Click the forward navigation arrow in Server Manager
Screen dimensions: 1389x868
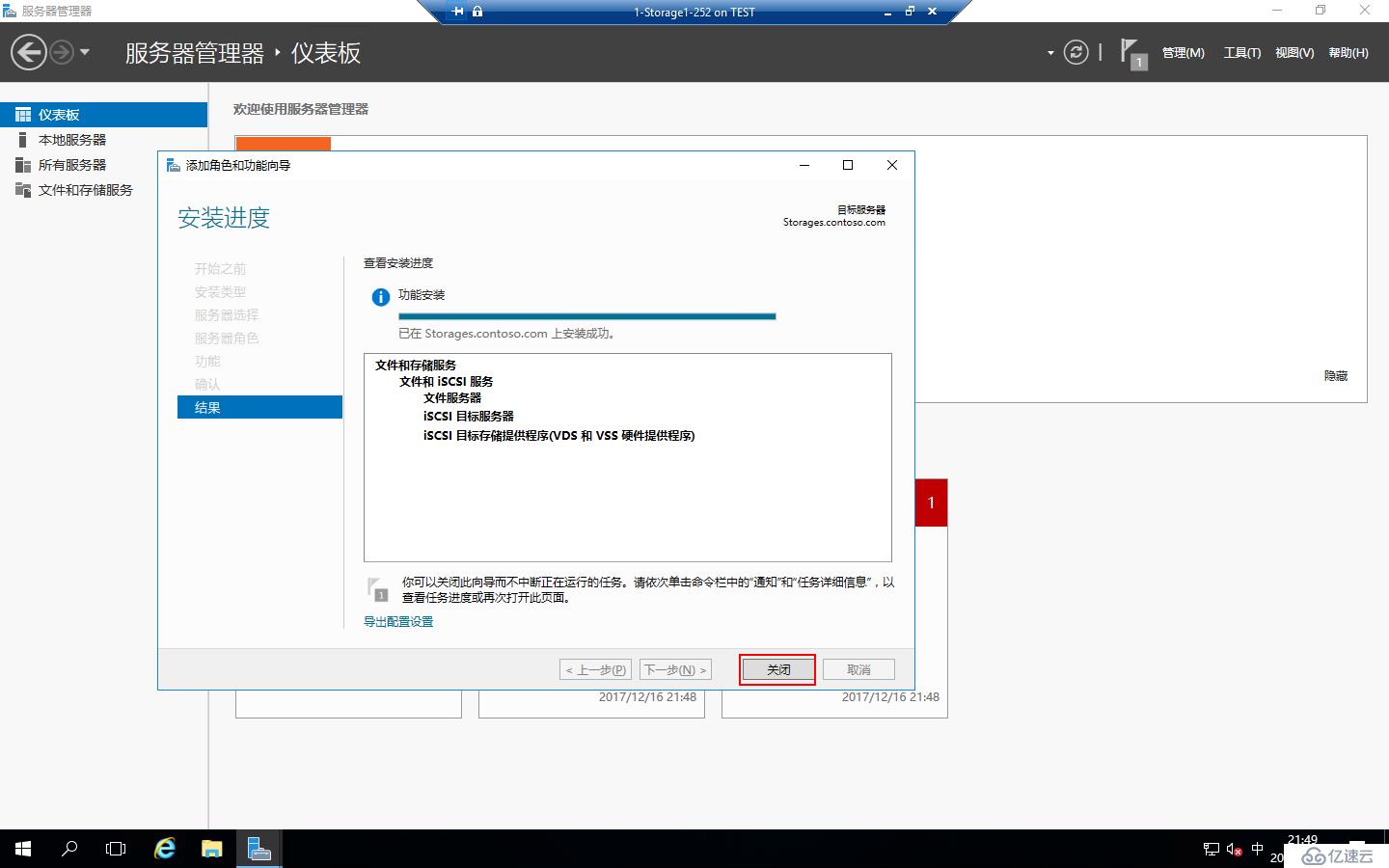pyautogui.click(x=61, y=52)
